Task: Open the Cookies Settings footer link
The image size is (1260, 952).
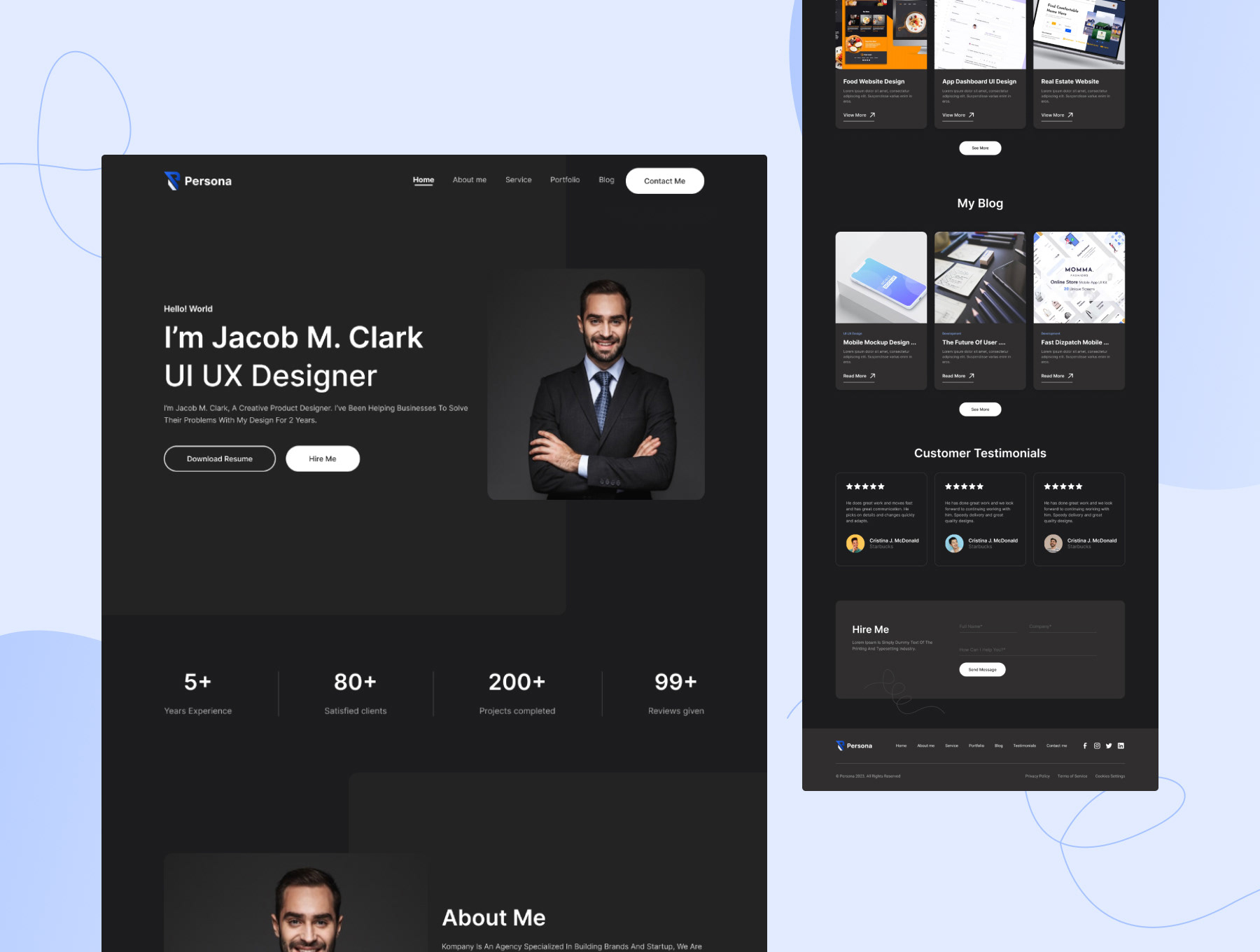Action: [1110, 776]
